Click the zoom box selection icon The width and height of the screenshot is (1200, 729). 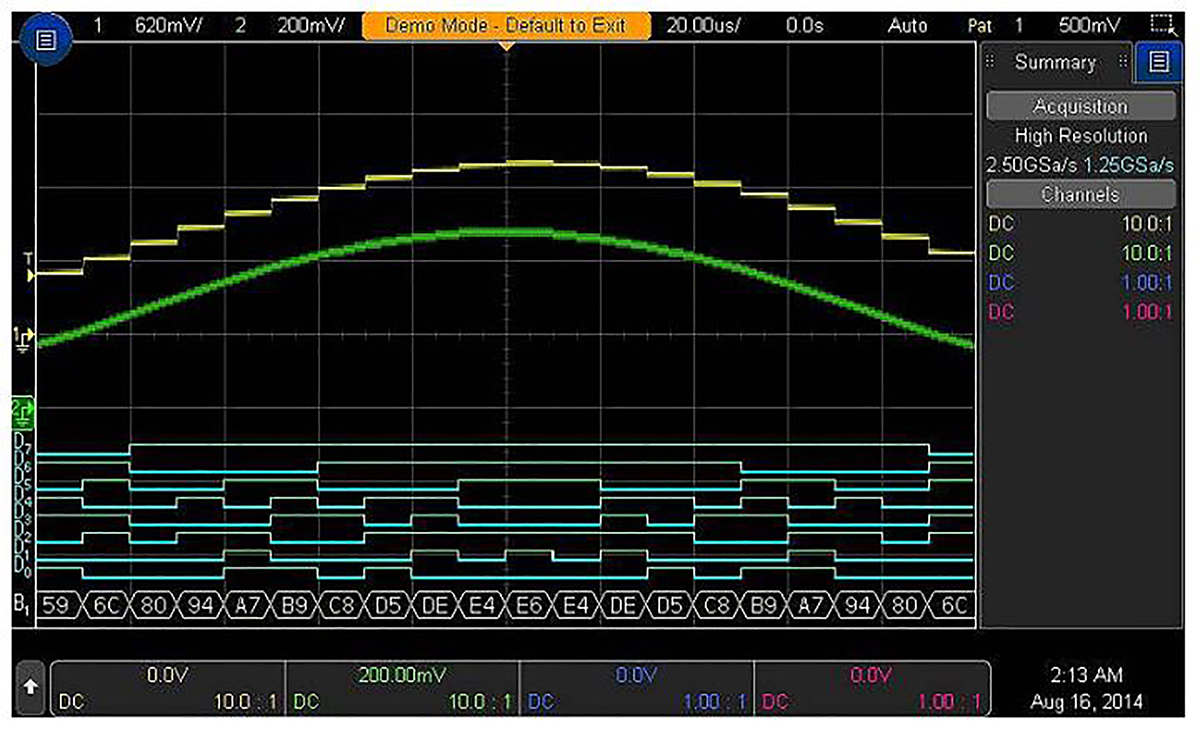point(1160,25)
